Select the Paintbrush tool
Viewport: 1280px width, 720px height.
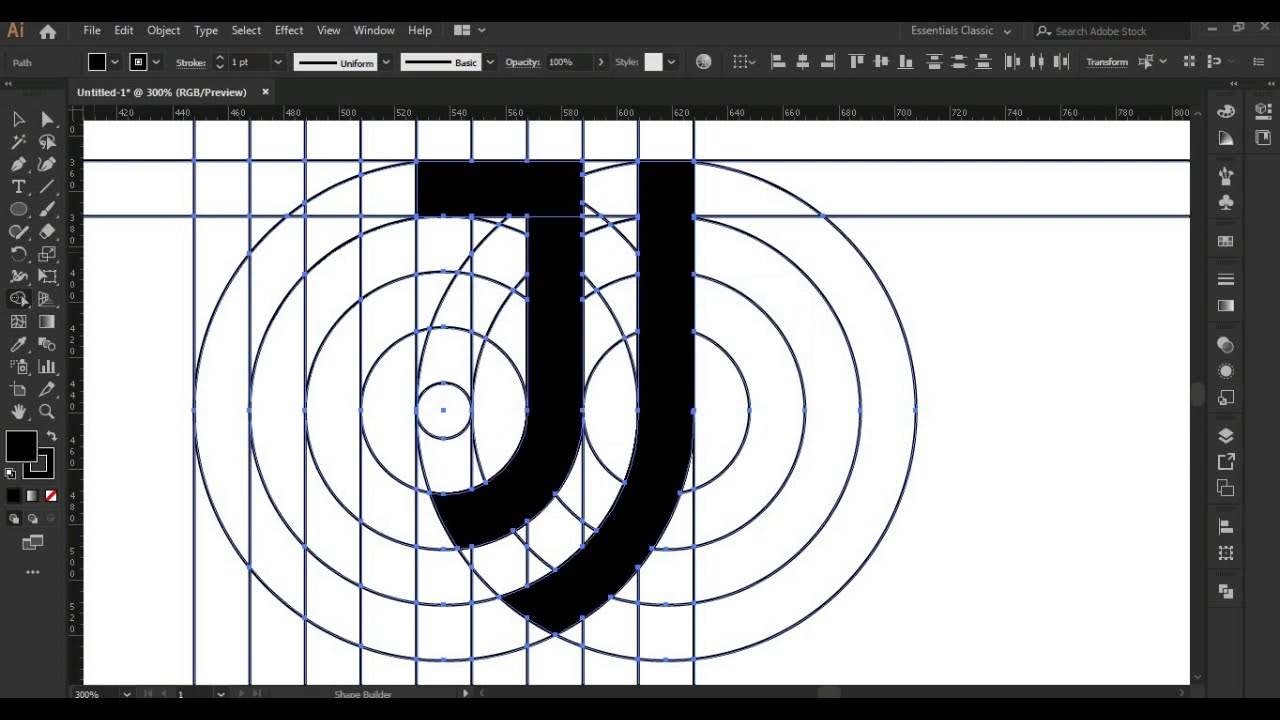click(47, 209)
